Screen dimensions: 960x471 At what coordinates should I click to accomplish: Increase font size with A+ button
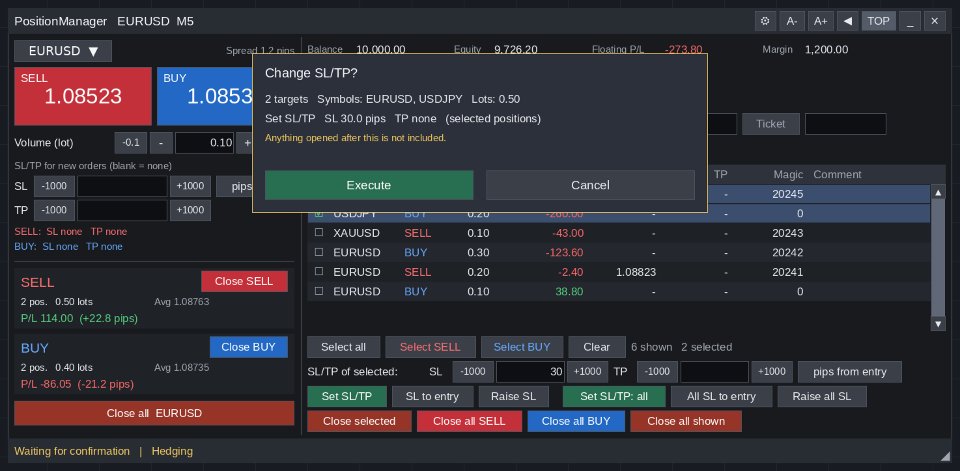click(820, 21)
